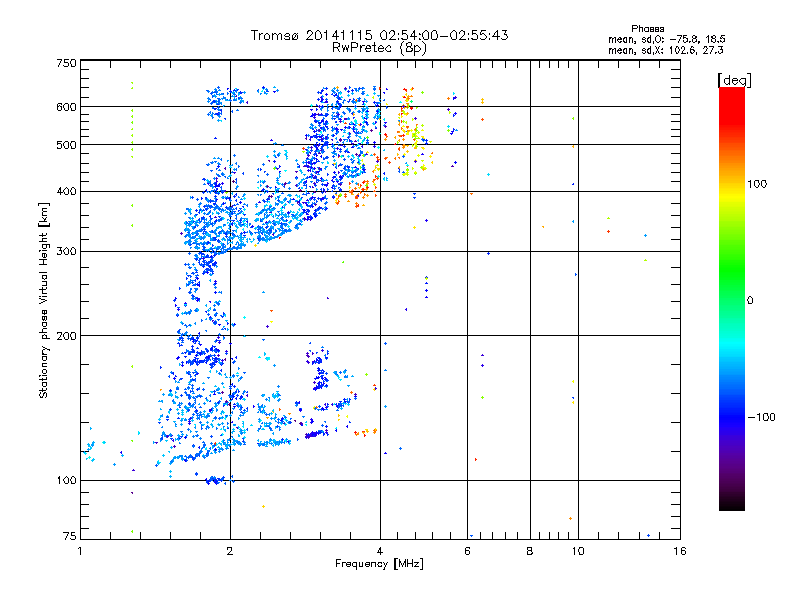This screenshot has width=800, height=600.
Task: Click the 'RwPretec (8p)' subtitle
Action: click(x=379, y=48)
